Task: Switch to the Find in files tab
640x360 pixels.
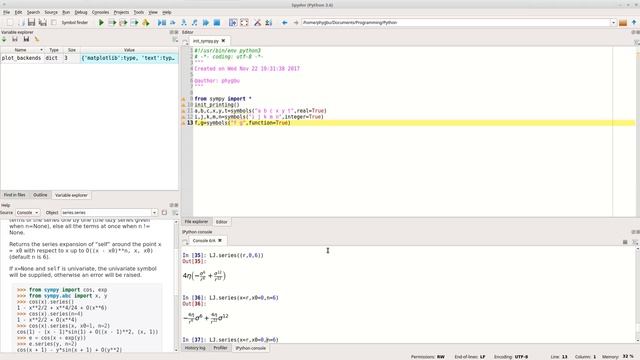Action: coord(15,195)
